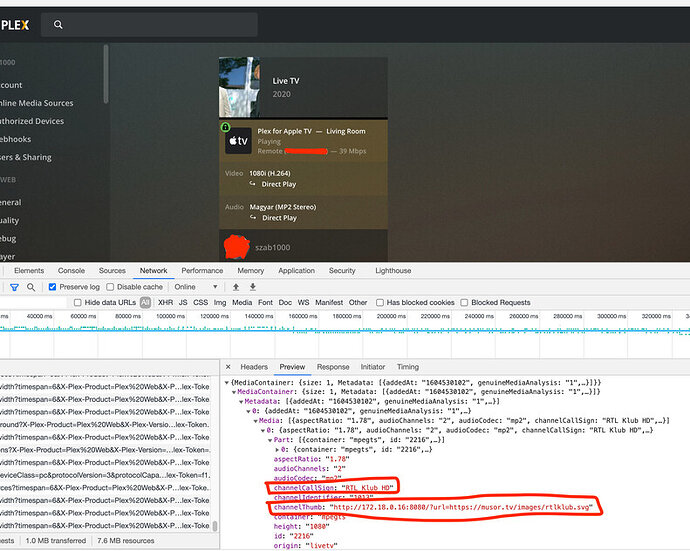
Task: Filter network requests by CSS
Action: coord(201,302)
